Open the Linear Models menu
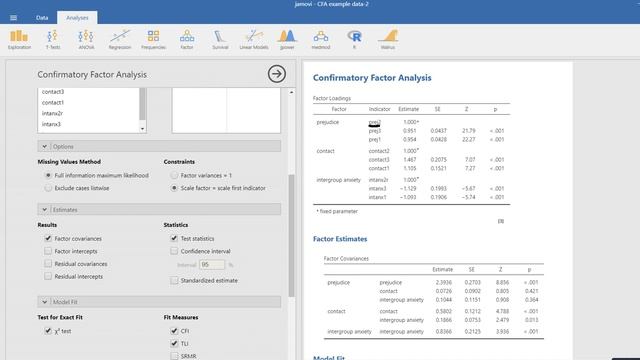The image size is (640, 360). click(x=254, y=40)
